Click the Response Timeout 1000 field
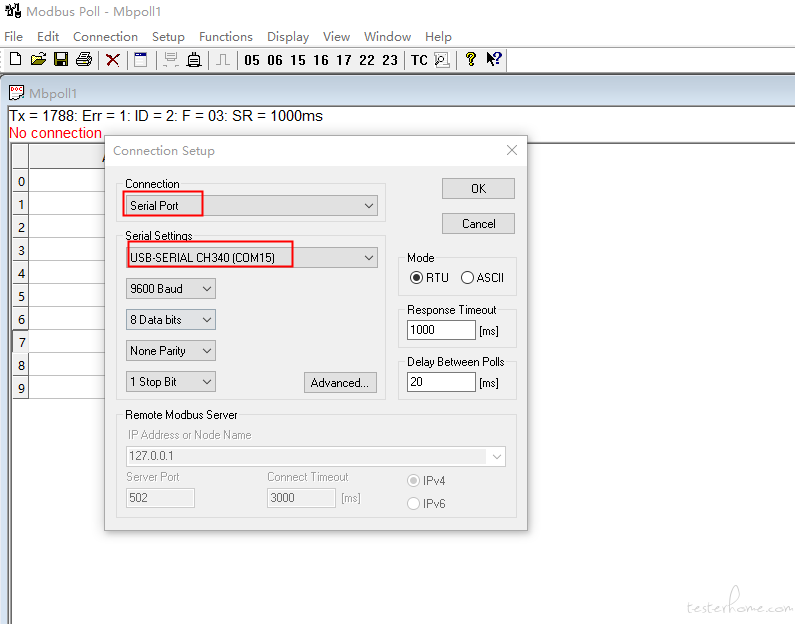This screenshot has width=795, height=624. pyautogui.click(x=441, y=330)
